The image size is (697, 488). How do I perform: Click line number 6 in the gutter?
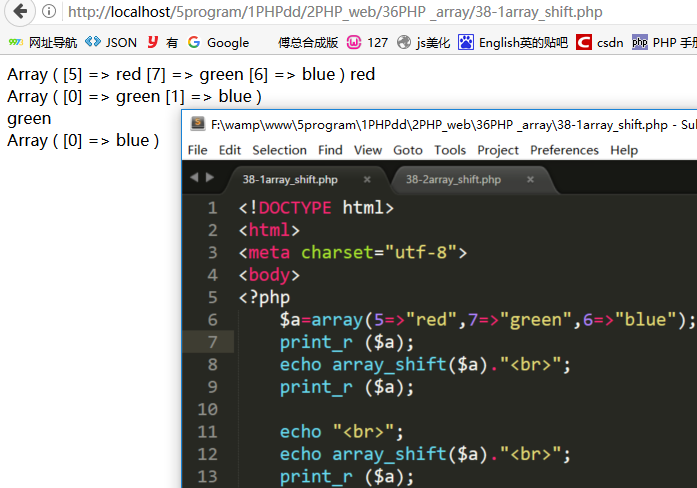click(212, 320)
